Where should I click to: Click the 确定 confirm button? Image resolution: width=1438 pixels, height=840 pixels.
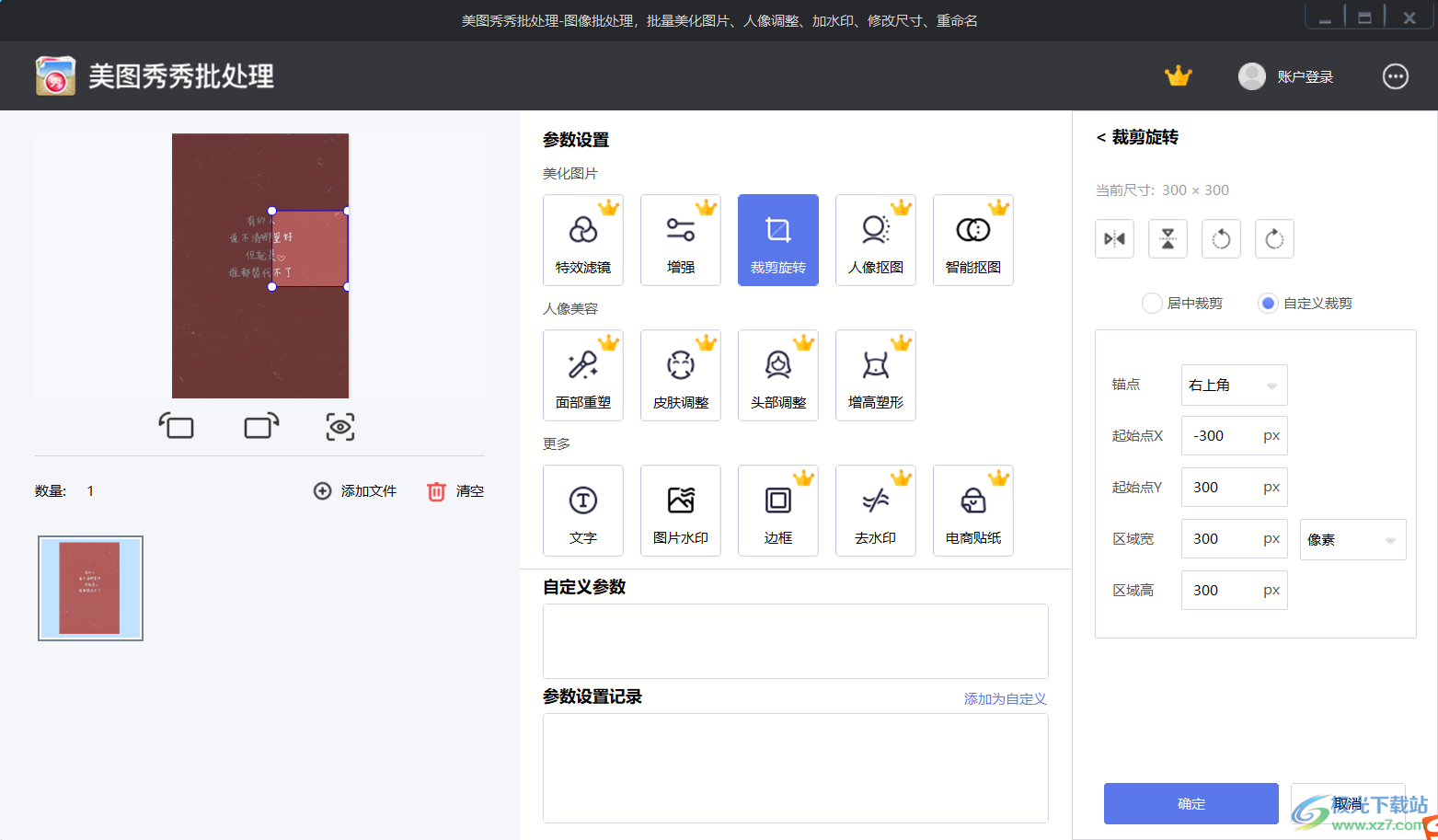(x=1191, y=803)
